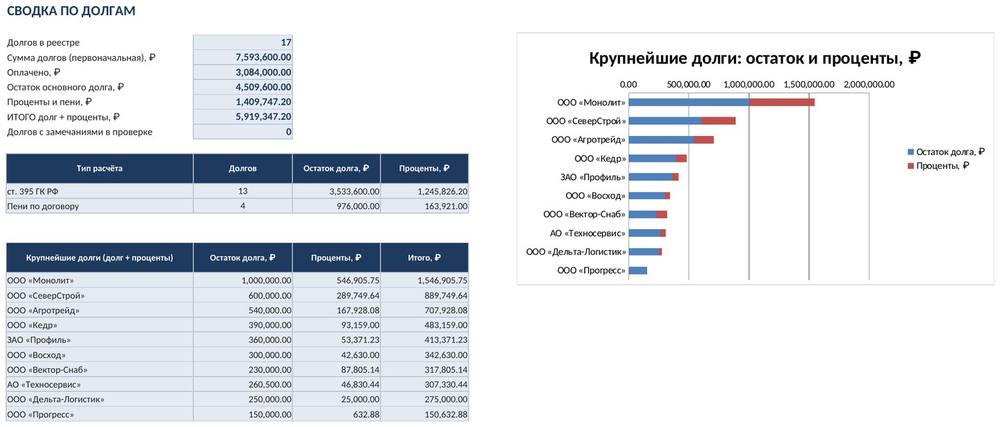The height and width of the screenshot is (427, 1000).
Task: Select the value 546,905.75
Action: point(337,280)
